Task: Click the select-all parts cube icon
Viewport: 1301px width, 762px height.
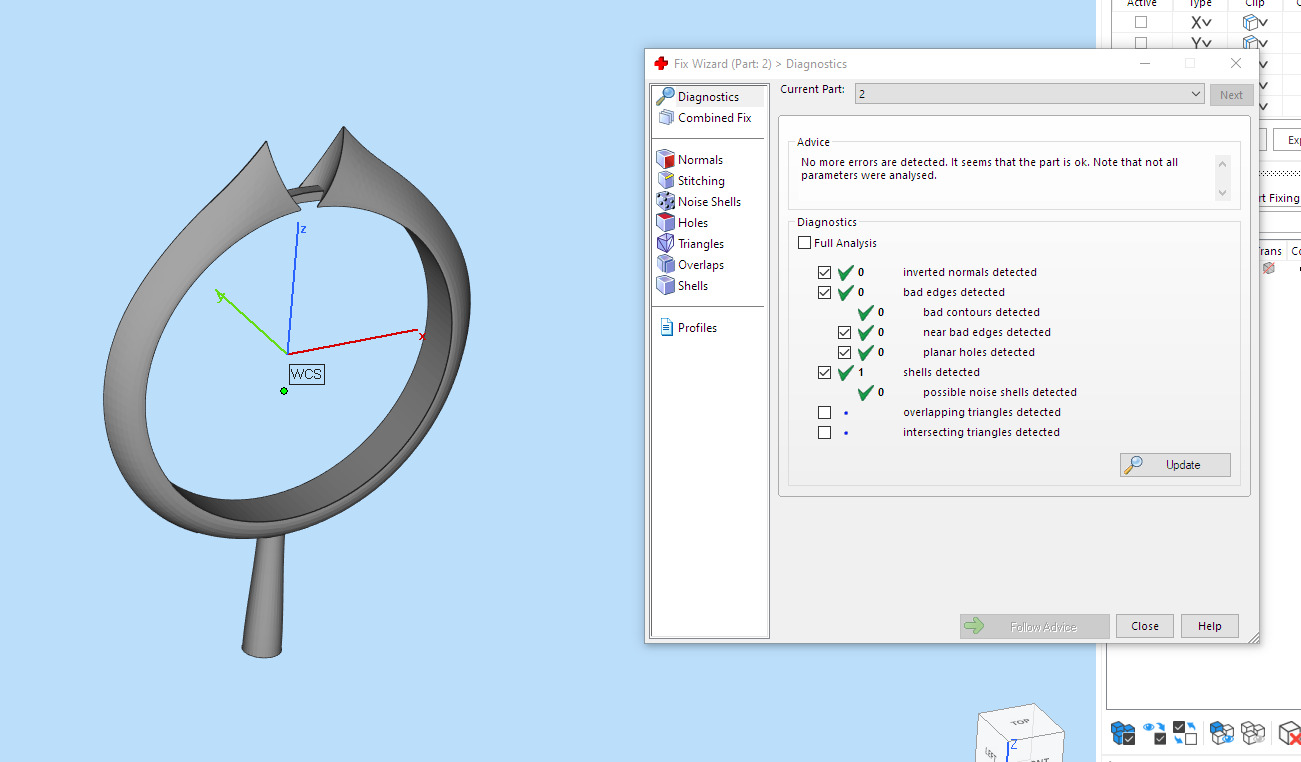Action: coord(1123,733)
